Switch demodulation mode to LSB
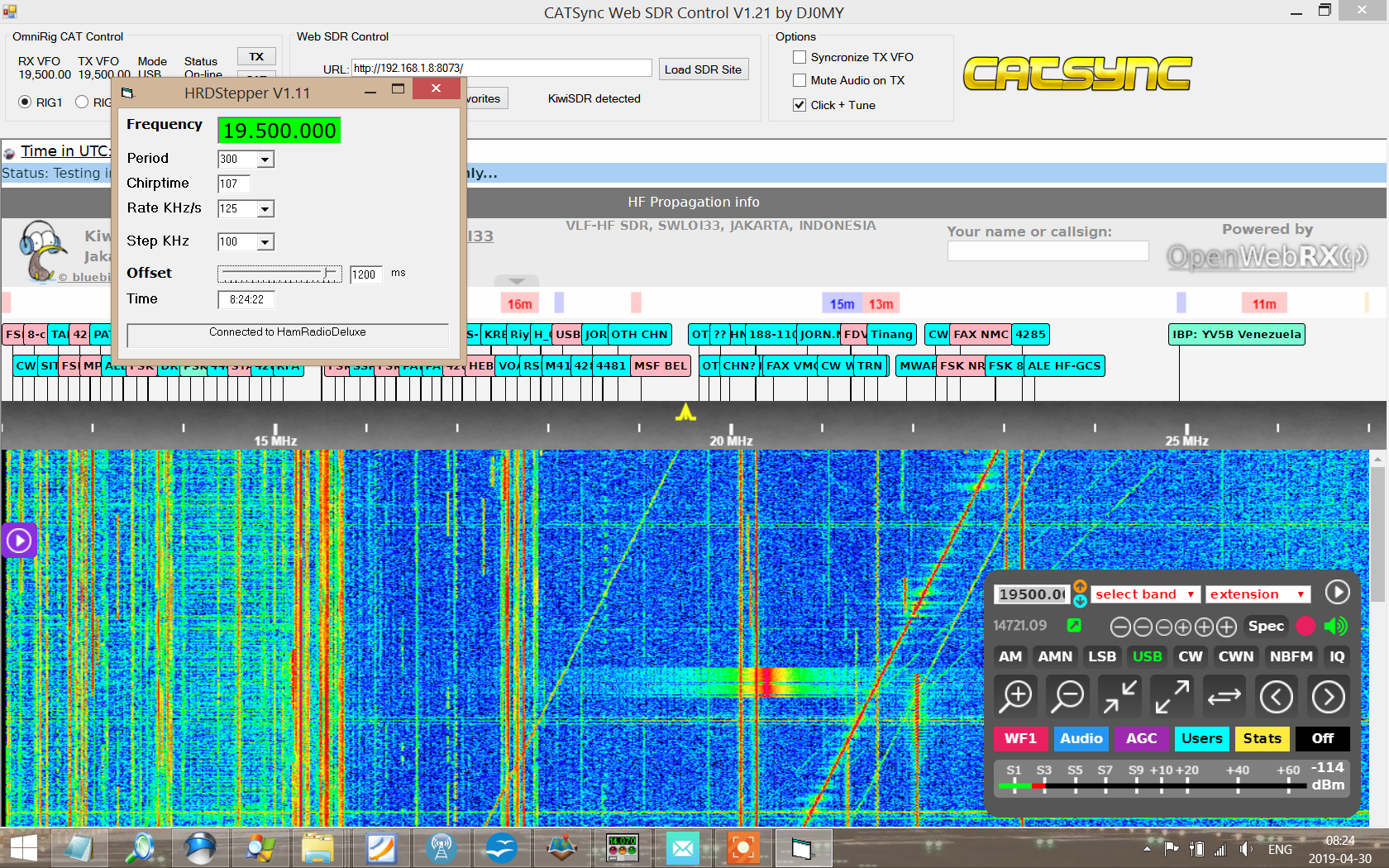The height and width of the screenshot is (868, 1389). [x=1102, y=656]
